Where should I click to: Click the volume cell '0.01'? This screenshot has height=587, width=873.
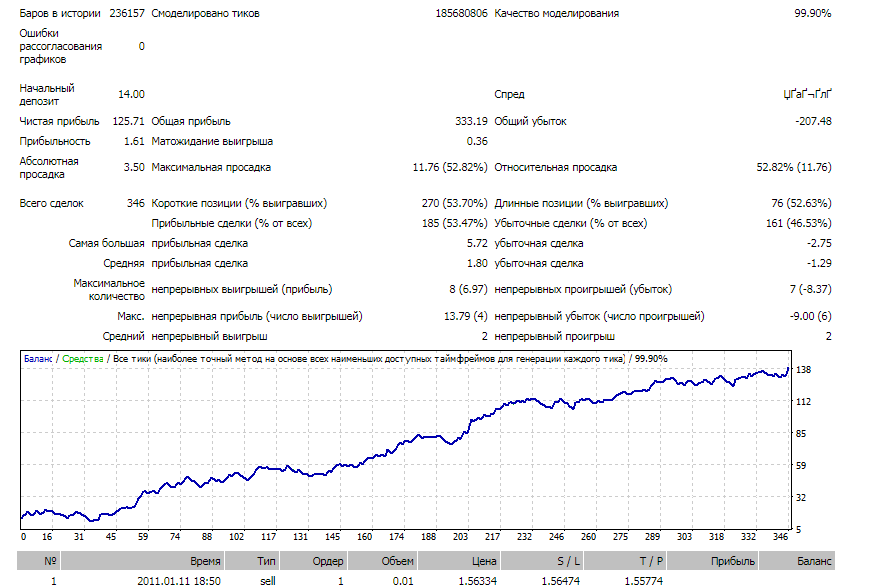pos(403,581)
